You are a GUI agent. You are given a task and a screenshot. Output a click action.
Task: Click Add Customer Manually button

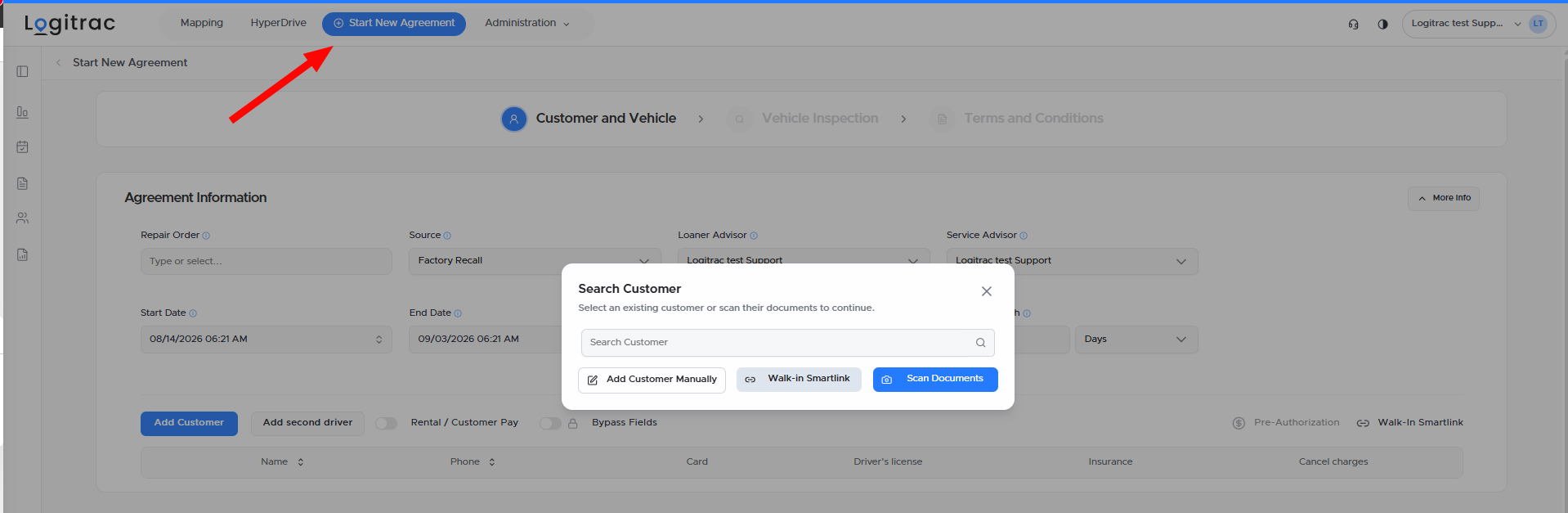point(652,380)
